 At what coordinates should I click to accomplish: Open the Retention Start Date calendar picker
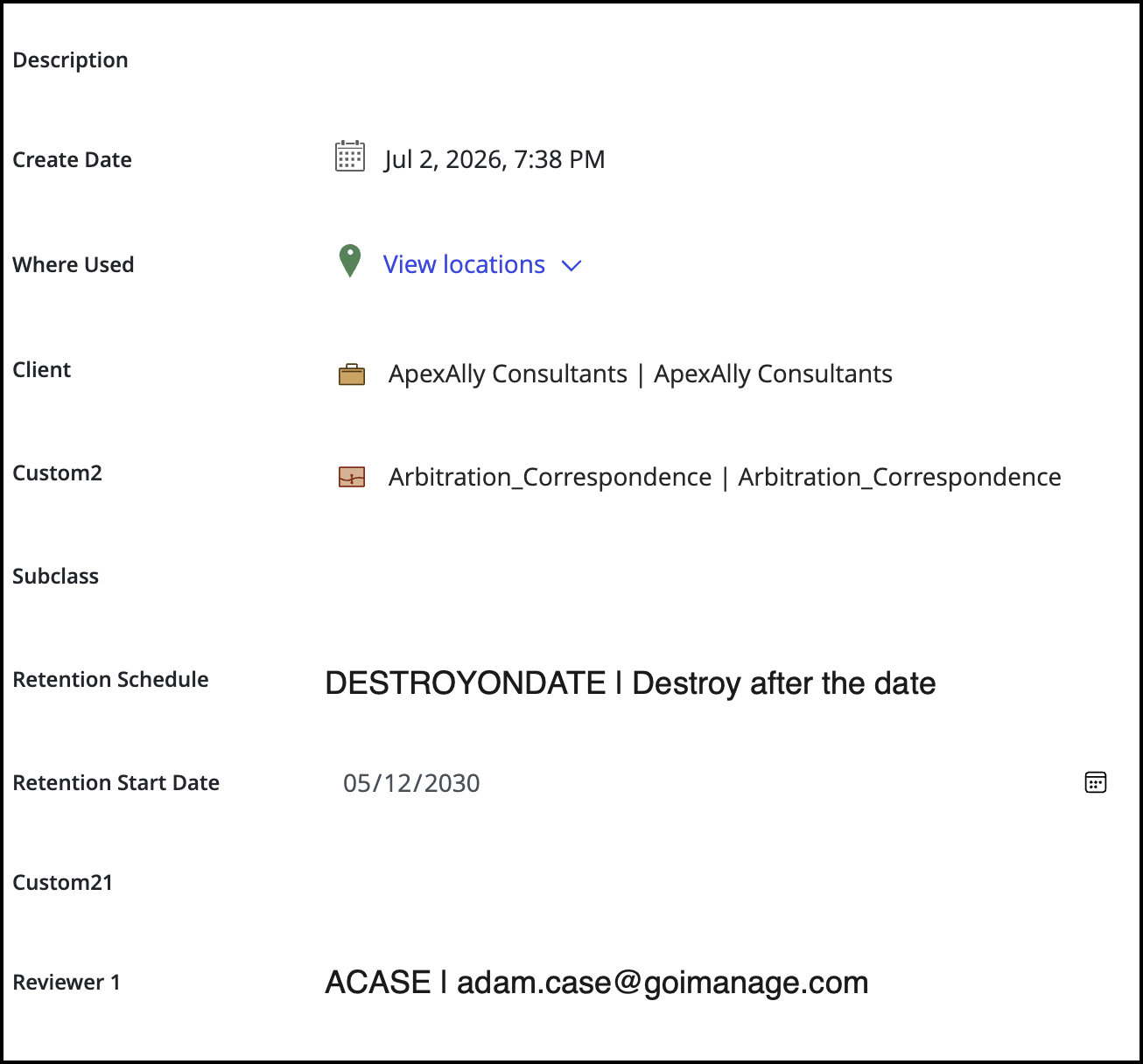1096,782
